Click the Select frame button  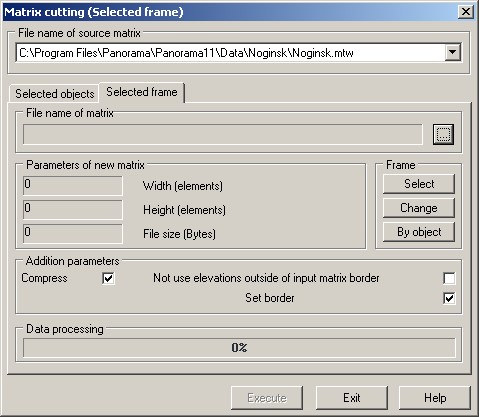pos(419,184)
